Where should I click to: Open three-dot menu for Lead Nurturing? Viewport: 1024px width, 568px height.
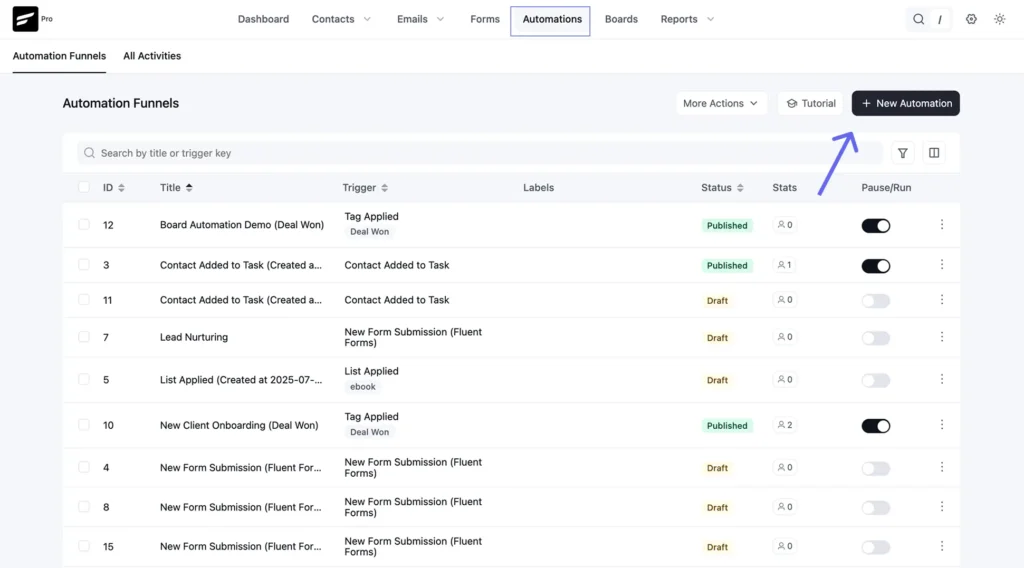coord(942,337)
